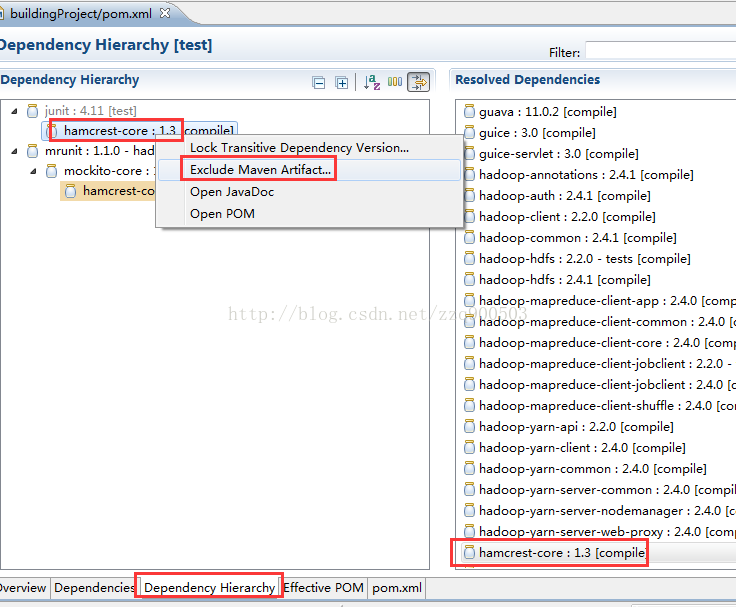
Task: Switch to the Effective POM tab
Action: point(323,588)
